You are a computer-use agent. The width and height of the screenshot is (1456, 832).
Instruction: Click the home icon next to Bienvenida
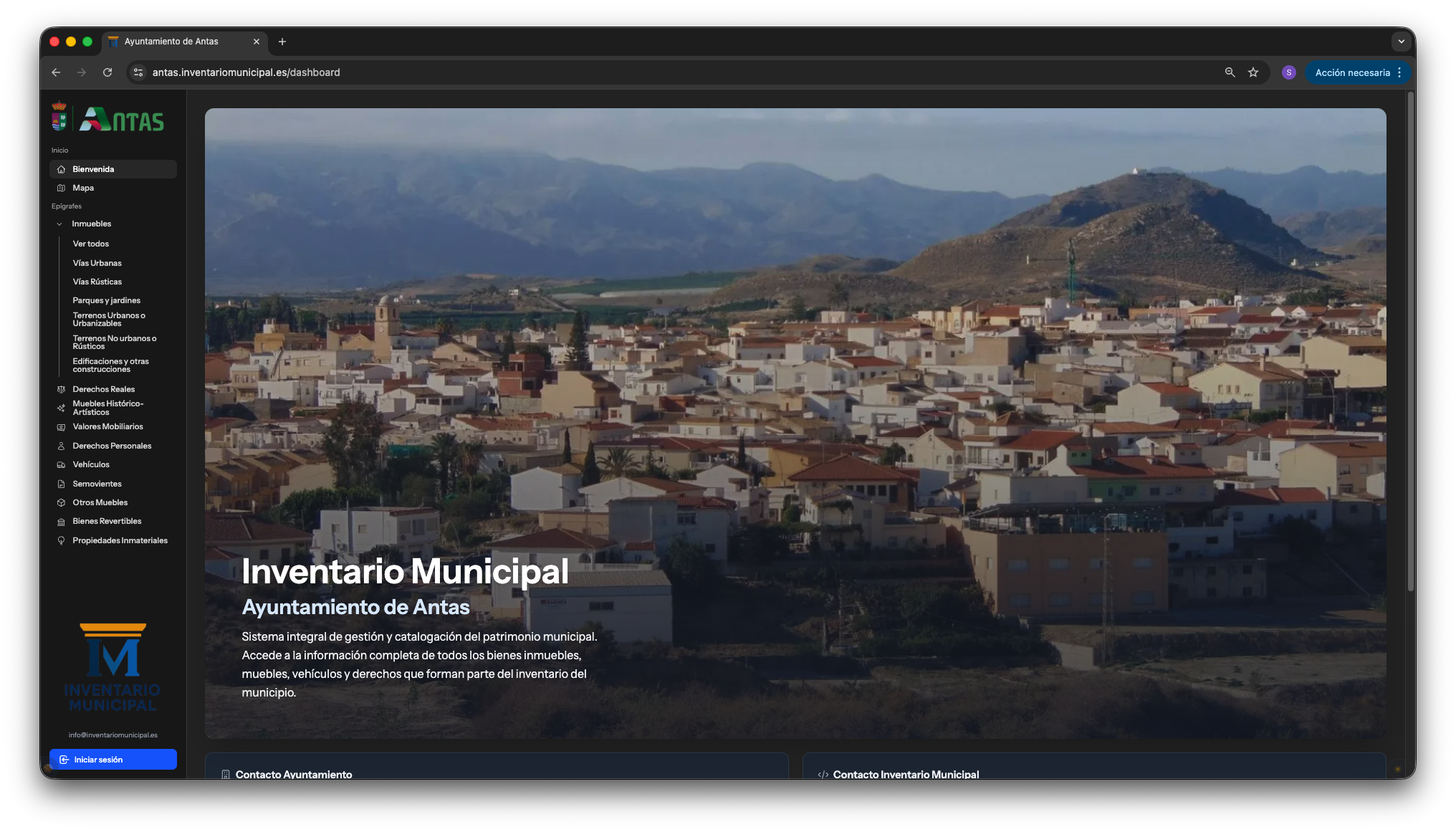(x=62, y=169)
